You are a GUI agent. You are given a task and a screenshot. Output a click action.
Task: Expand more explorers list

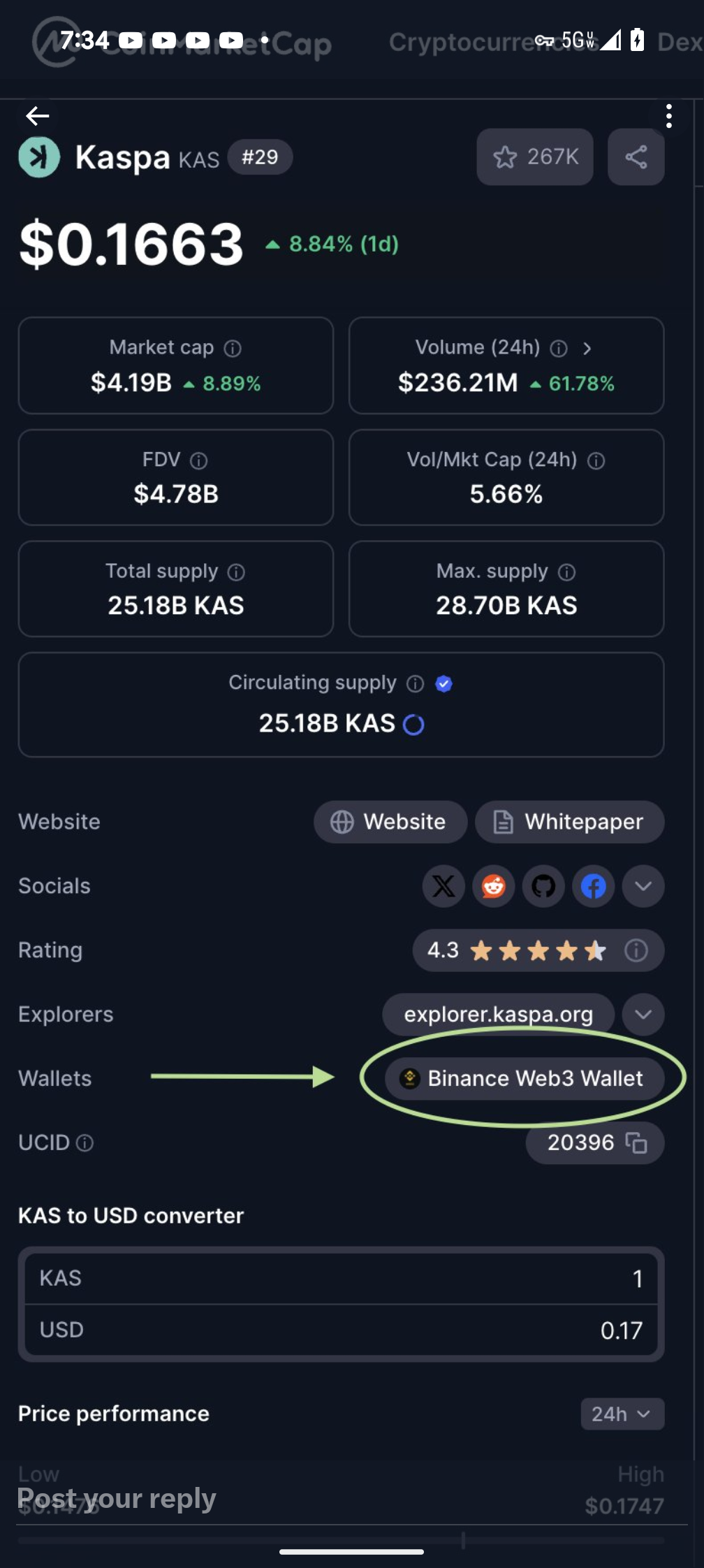[643, 1014]
